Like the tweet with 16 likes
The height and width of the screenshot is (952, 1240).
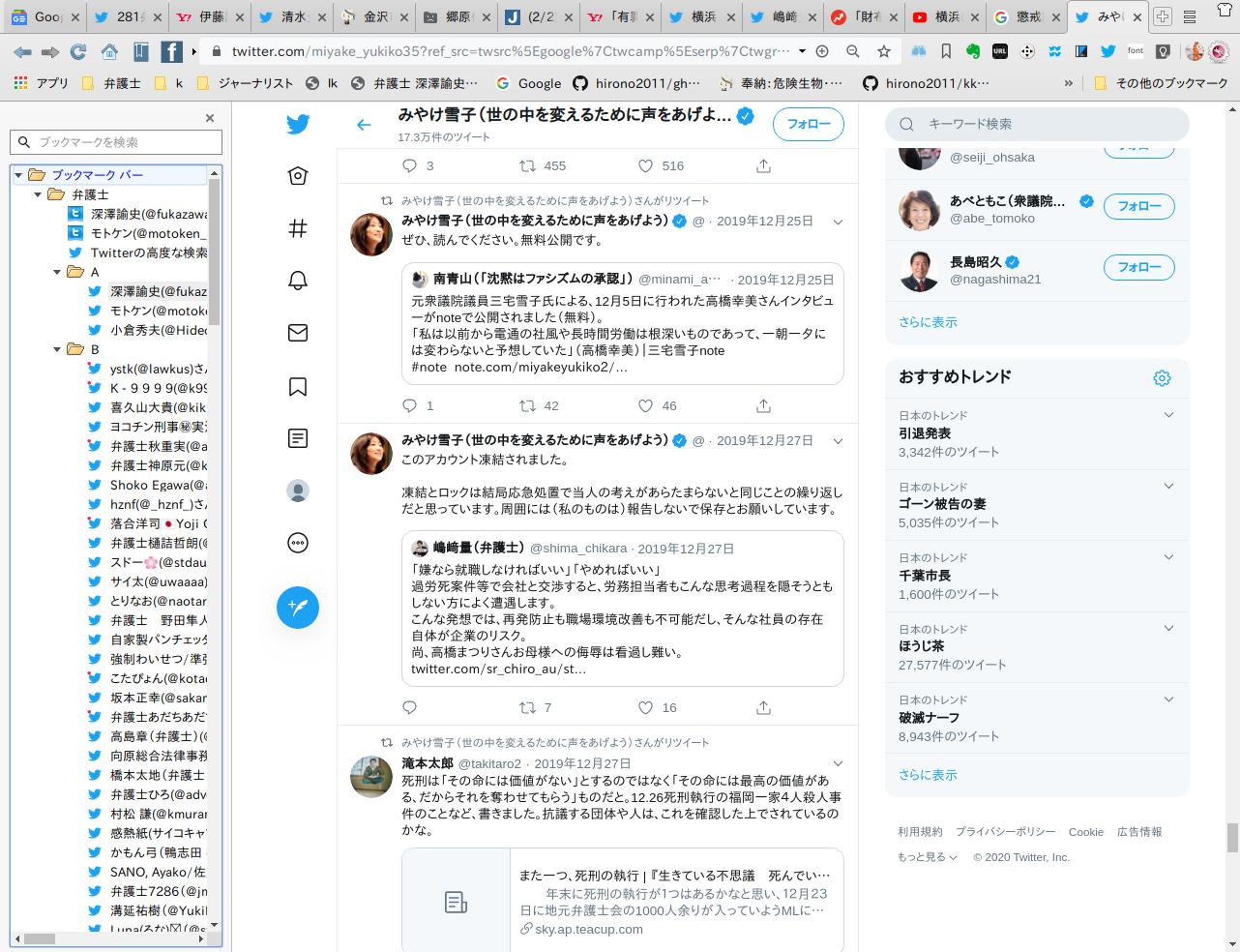click(646, 707)
